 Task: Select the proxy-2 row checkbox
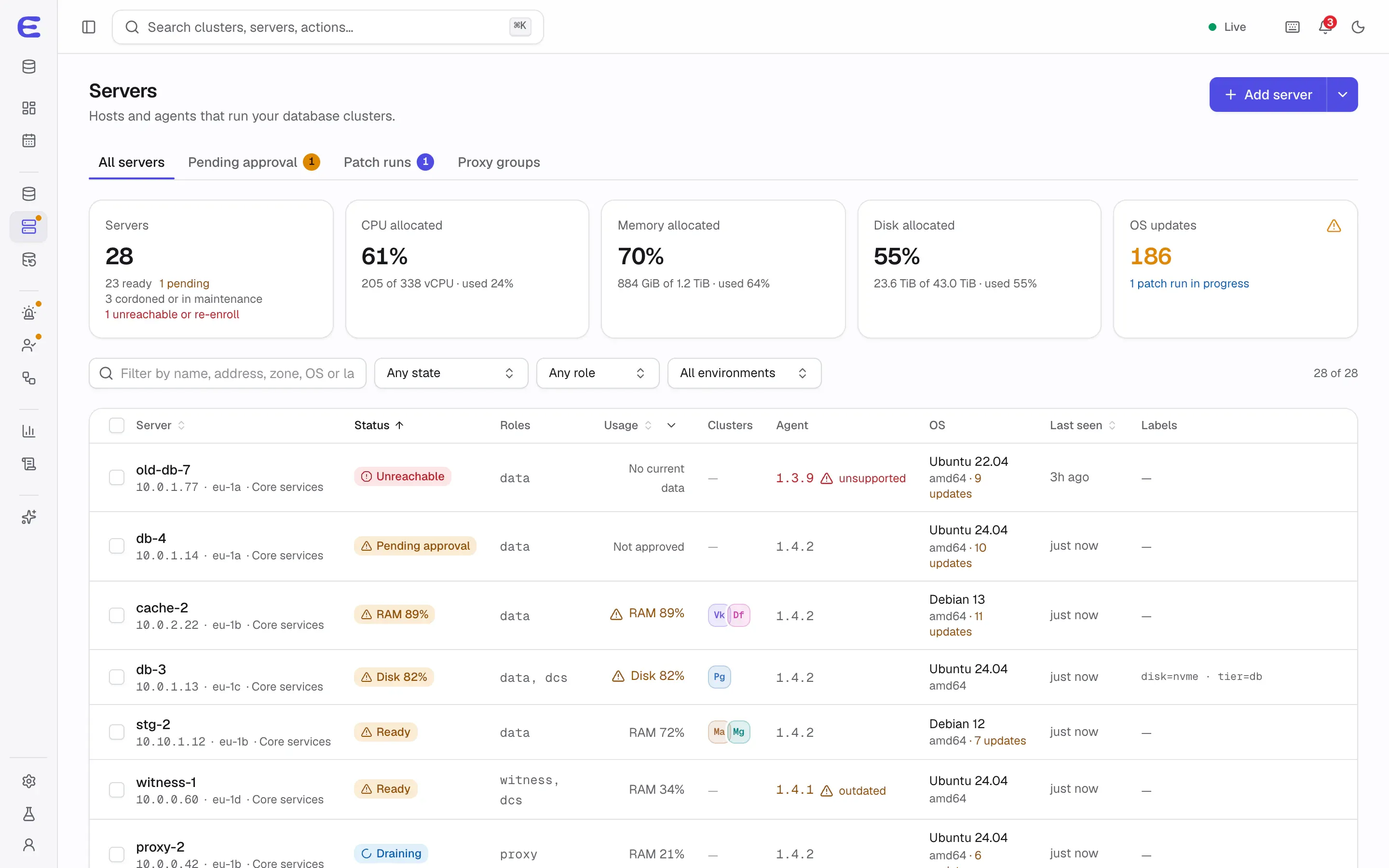(x=117, y=854)
